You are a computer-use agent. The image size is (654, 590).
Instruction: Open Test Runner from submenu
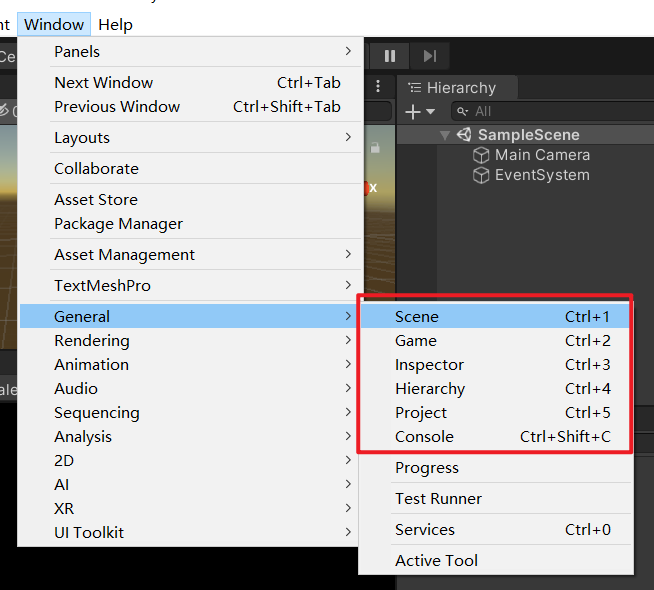pos(496,499)
